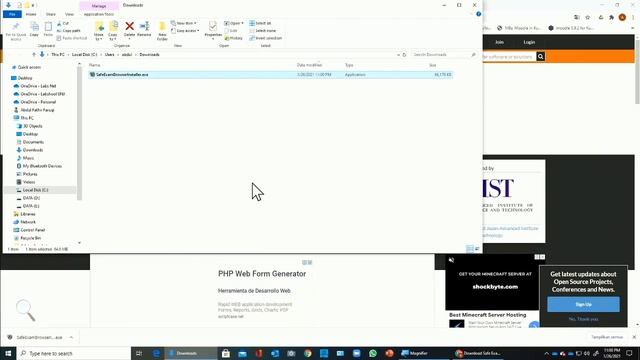Image resolution: width=640 pixels, height=360 pixels.
Task: Click Type here to search box
Action: [74, 353]
